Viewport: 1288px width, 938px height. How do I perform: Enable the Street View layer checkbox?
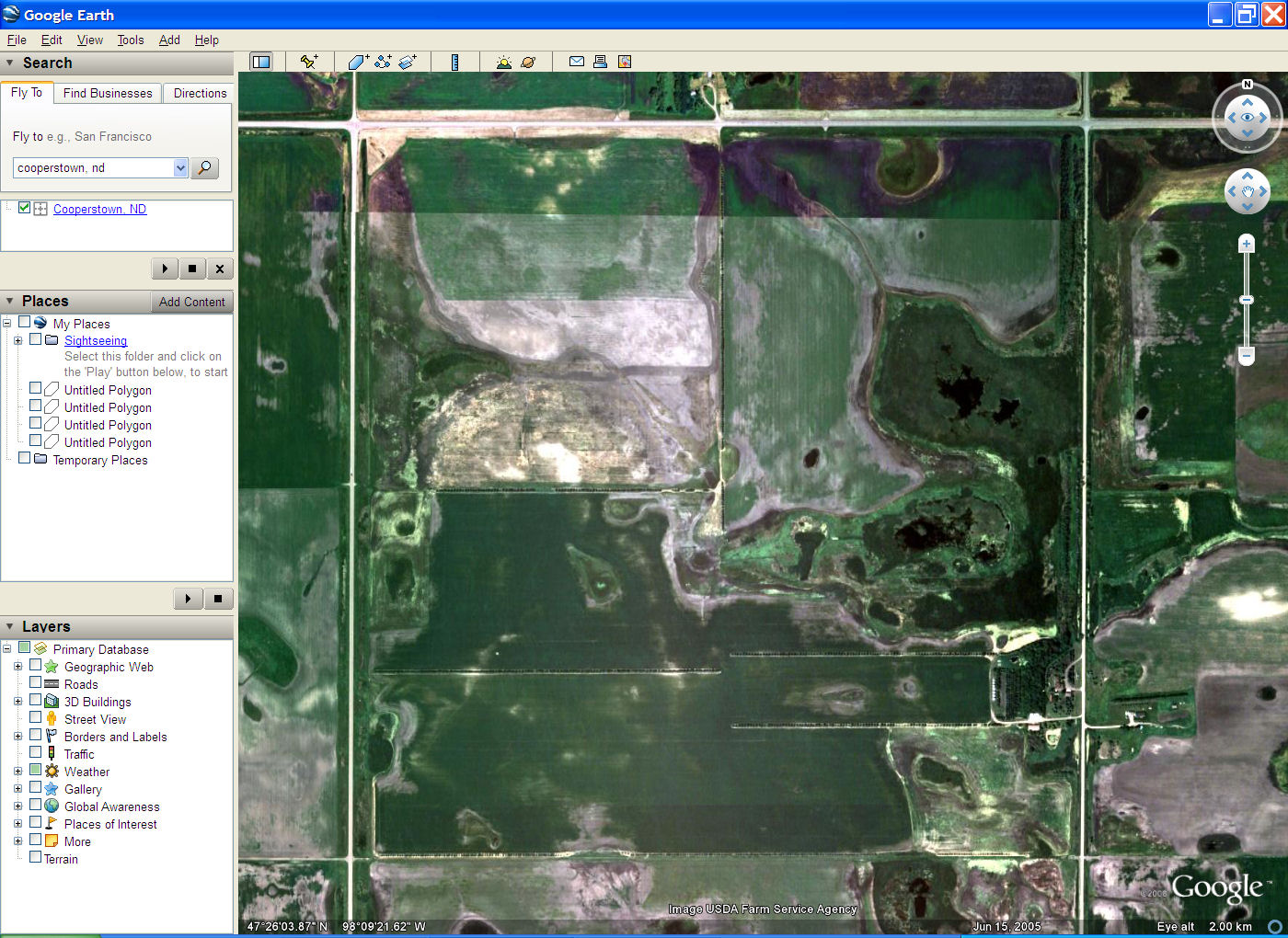coord(35,717)
